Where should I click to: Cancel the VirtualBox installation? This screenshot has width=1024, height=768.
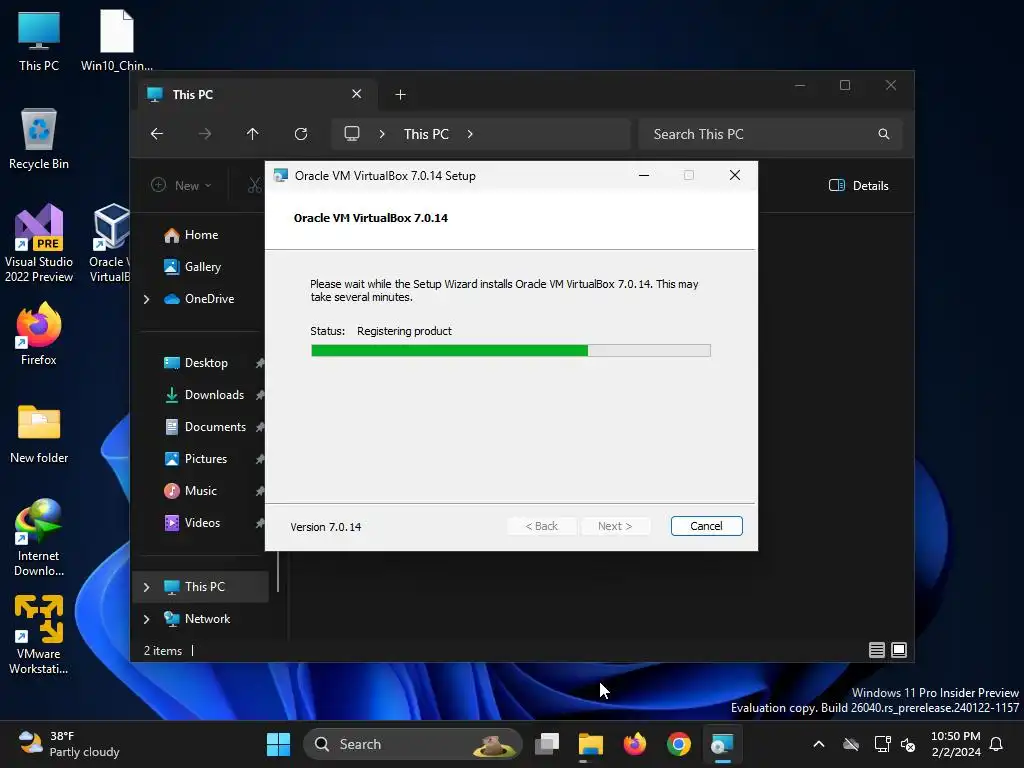(x=706, y=526)
